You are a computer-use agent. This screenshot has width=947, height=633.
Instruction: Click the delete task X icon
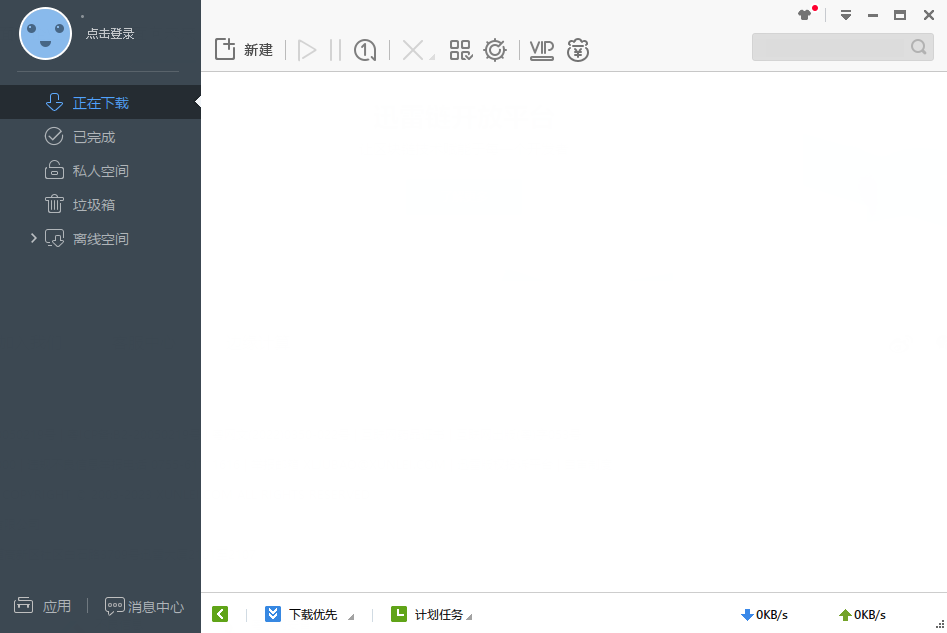click(413, 50)
